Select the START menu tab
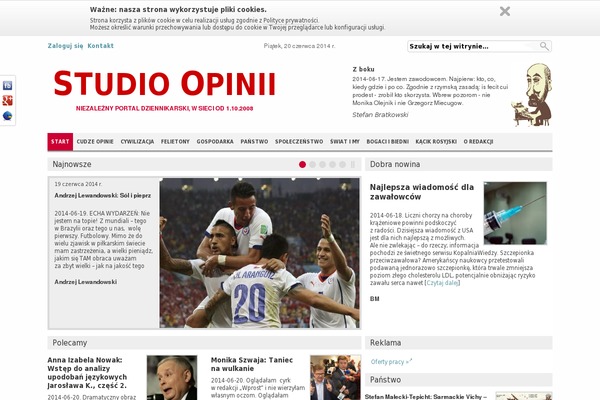This screenshot has height=400, width=600. pyautogui.click(x=60, y=142)
